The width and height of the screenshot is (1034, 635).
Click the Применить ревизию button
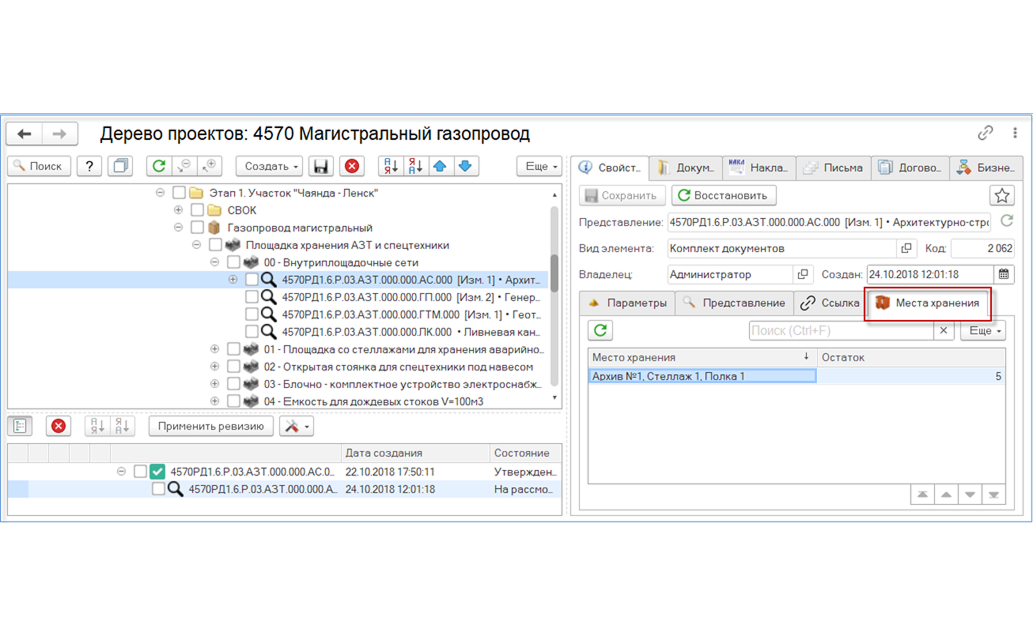point(211,426)
